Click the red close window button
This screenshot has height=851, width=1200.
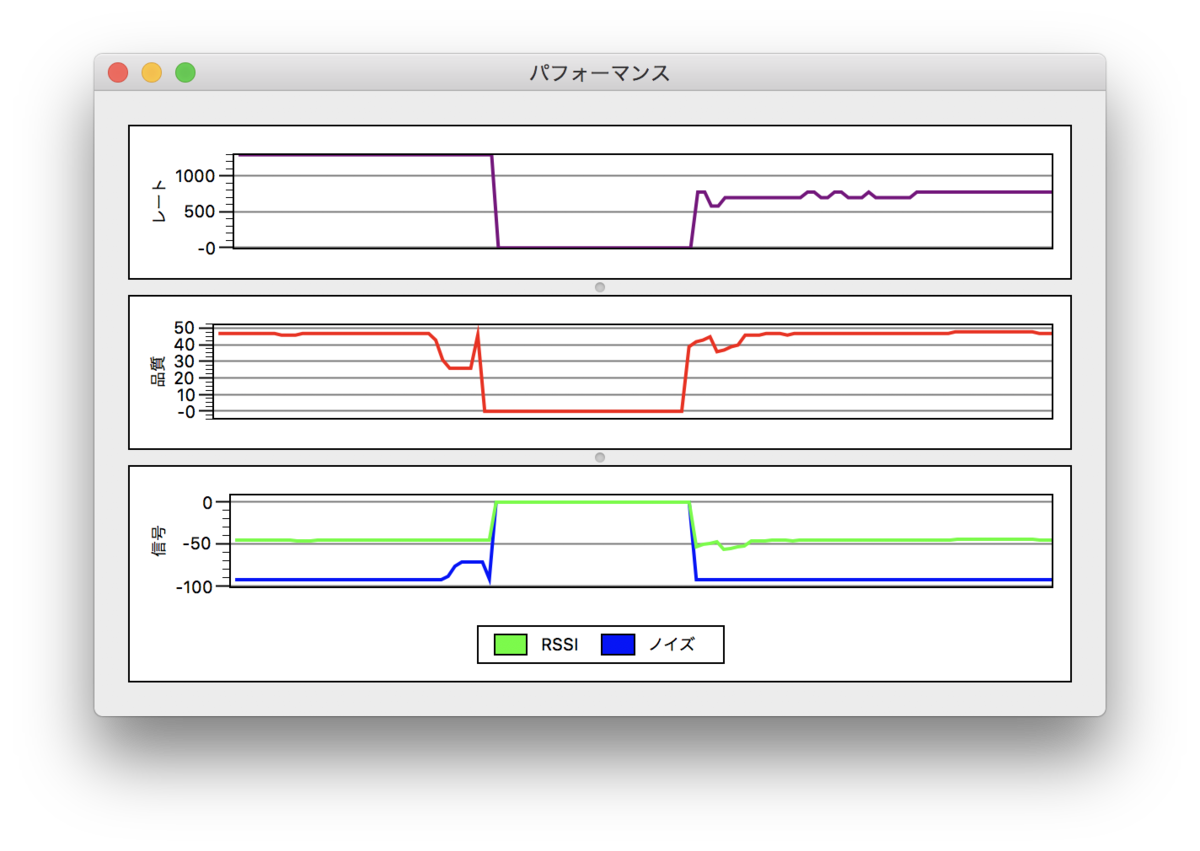click(118, 73)
